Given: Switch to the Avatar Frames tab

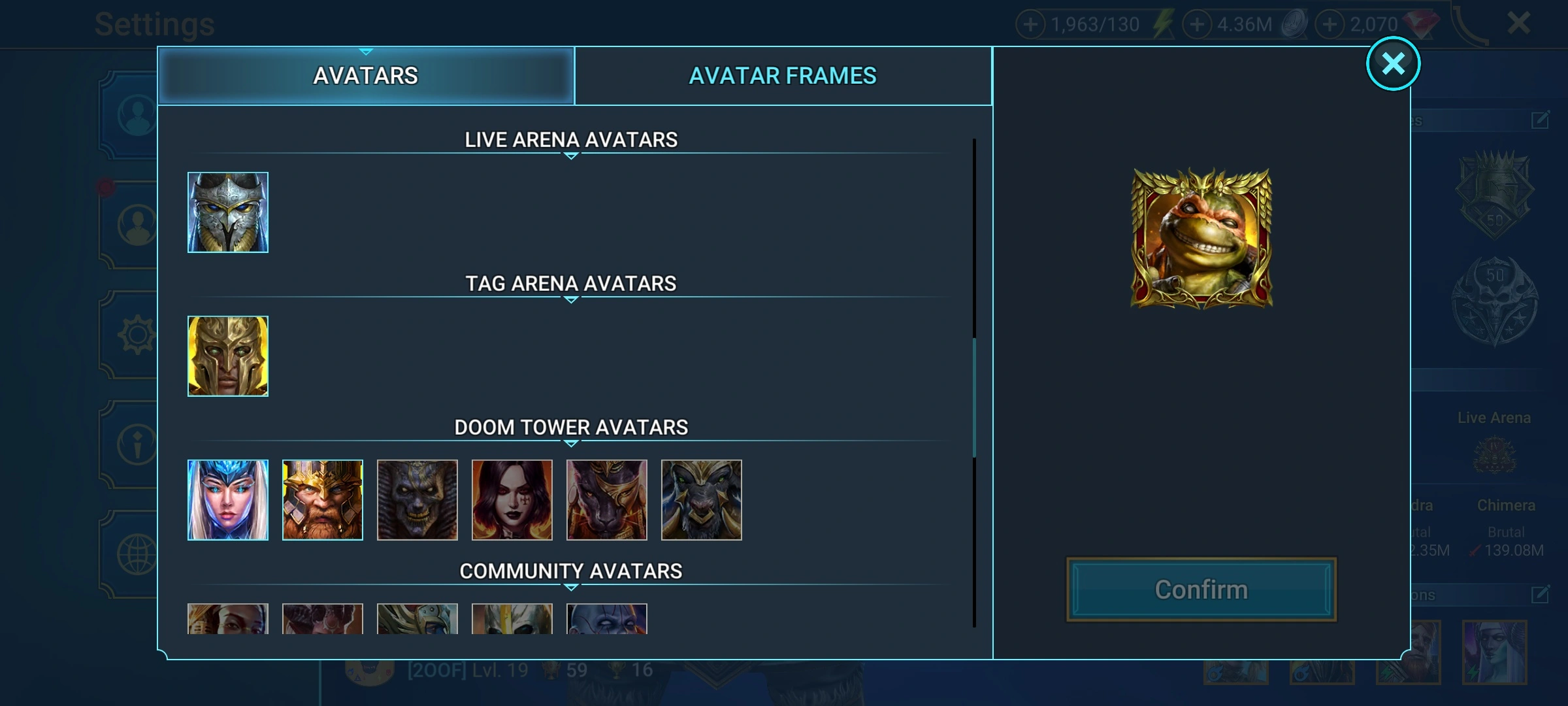Looking at the screenshot, I should click(783, 76).
